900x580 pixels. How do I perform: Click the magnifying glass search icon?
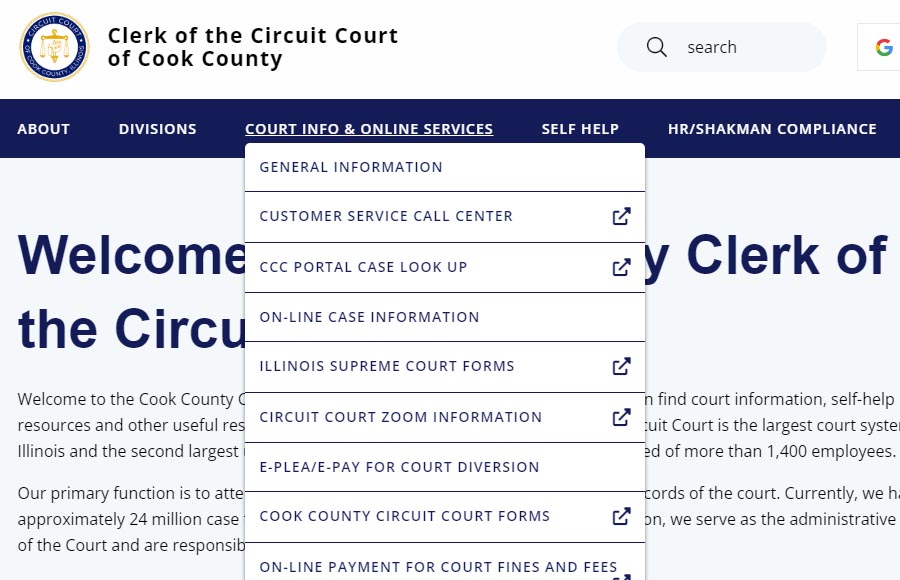pyautogui.click(x=657, y=47)
